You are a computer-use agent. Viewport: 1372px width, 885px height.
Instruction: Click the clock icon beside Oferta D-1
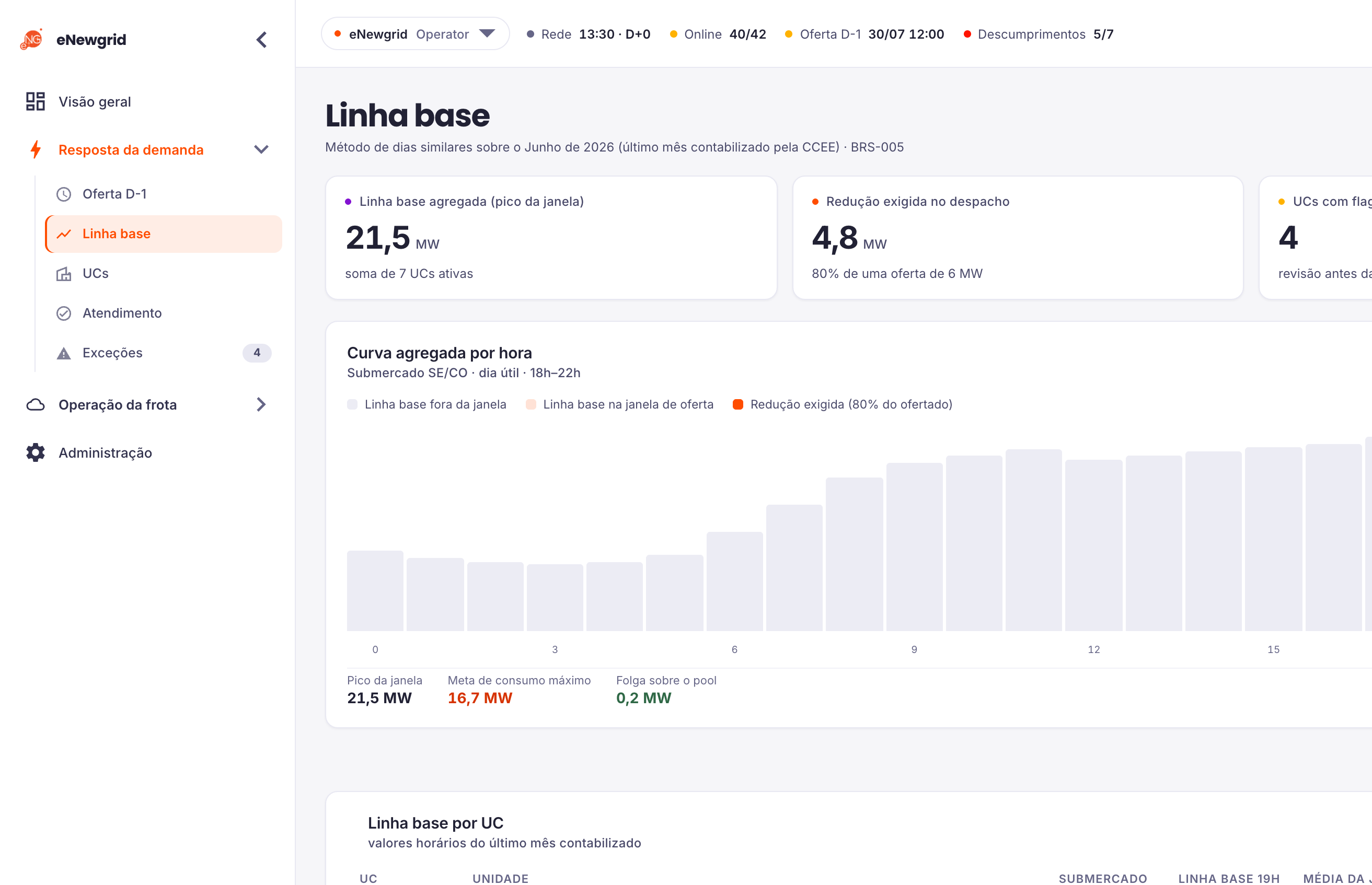tap(64, 194)
